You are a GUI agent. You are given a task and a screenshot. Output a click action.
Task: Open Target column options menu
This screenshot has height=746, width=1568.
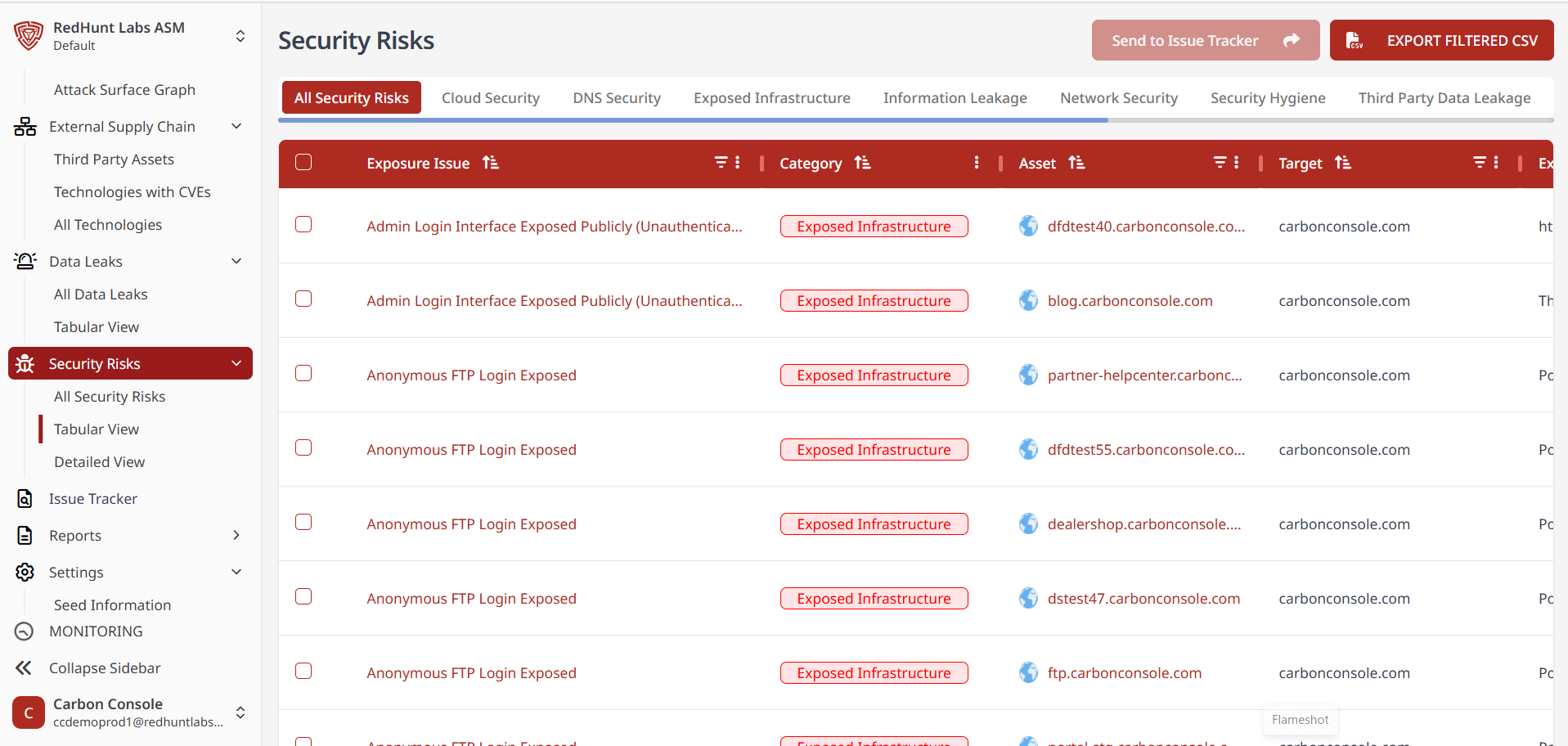pyautogui.click(x=1496, y=162)
